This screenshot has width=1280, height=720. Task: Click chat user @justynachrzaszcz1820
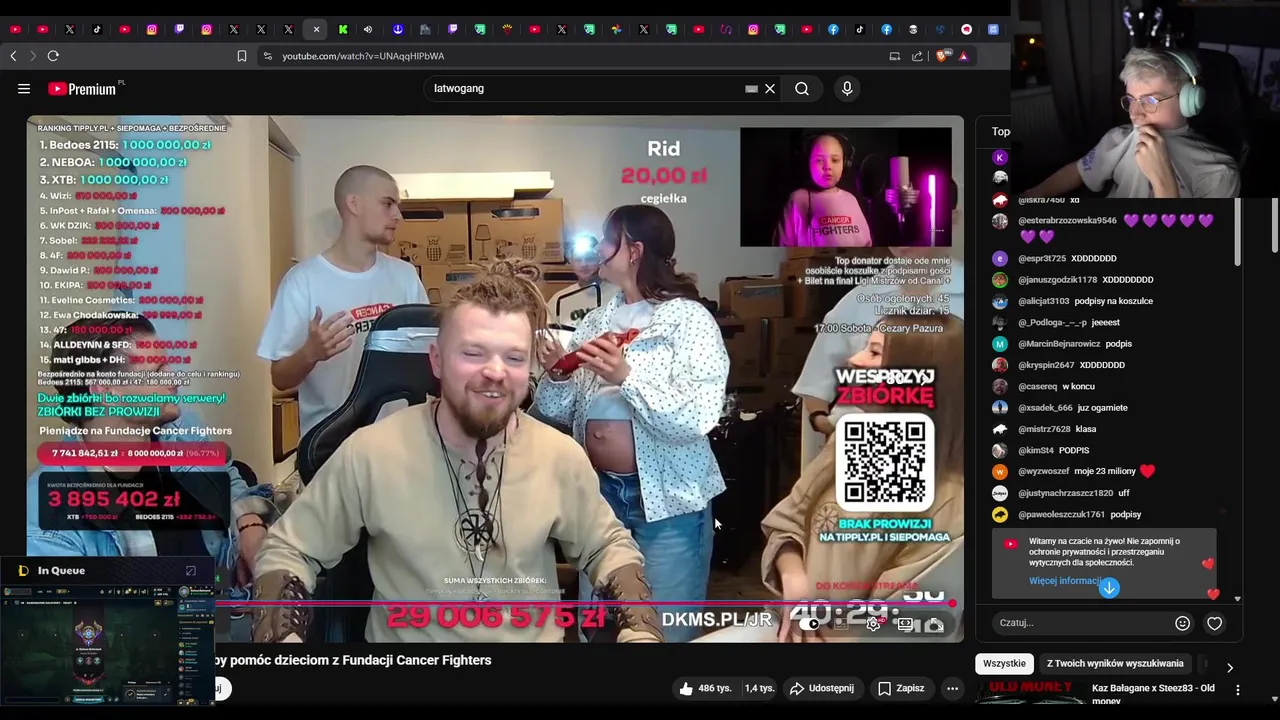(x=1065, y=493)
